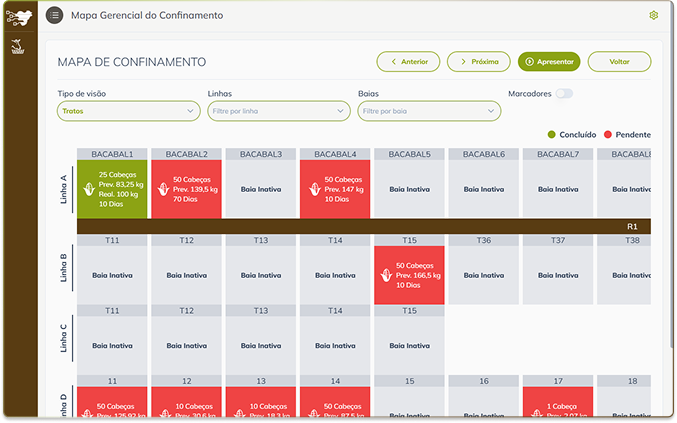This screenshot has width=677, height=423.
Task: Open the settings gear icon
Action: click(653, 16)
